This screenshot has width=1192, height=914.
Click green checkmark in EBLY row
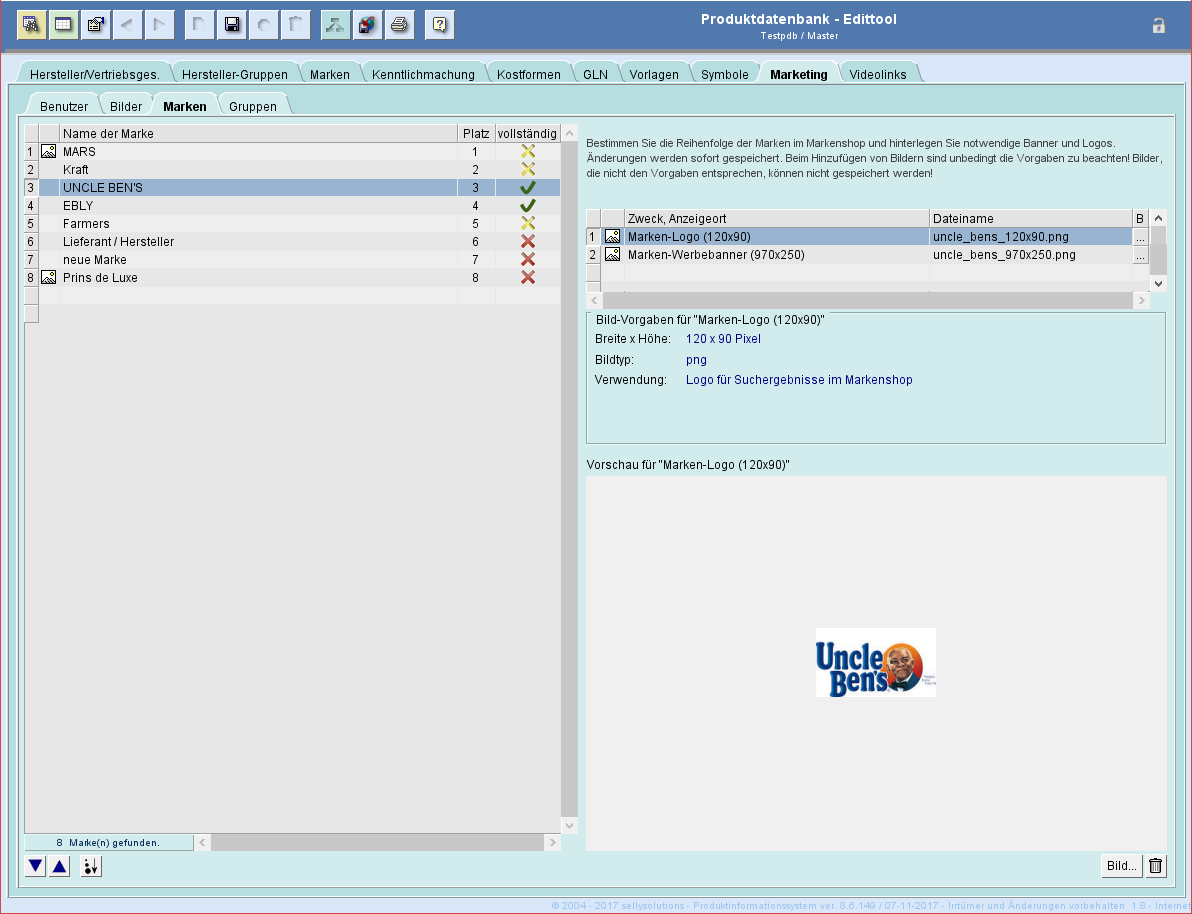click(x=528, y=205)
